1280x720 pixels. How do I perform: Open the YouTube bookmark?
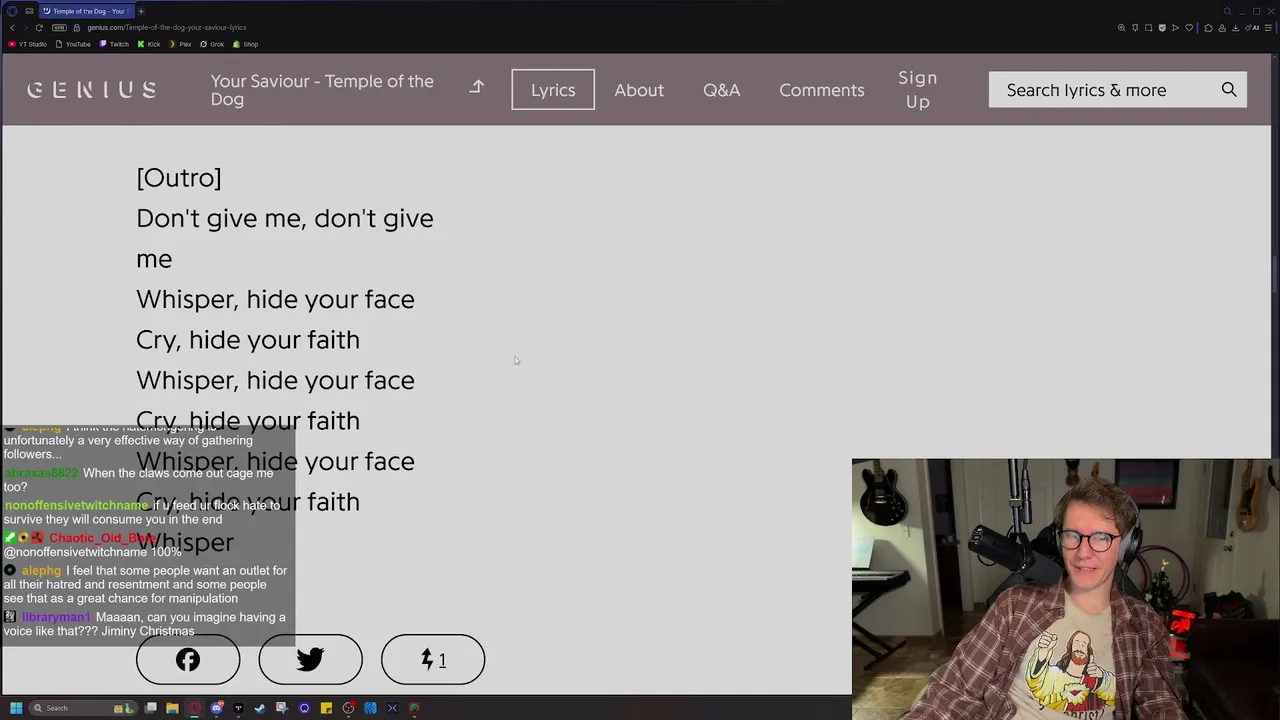(73, 44)
